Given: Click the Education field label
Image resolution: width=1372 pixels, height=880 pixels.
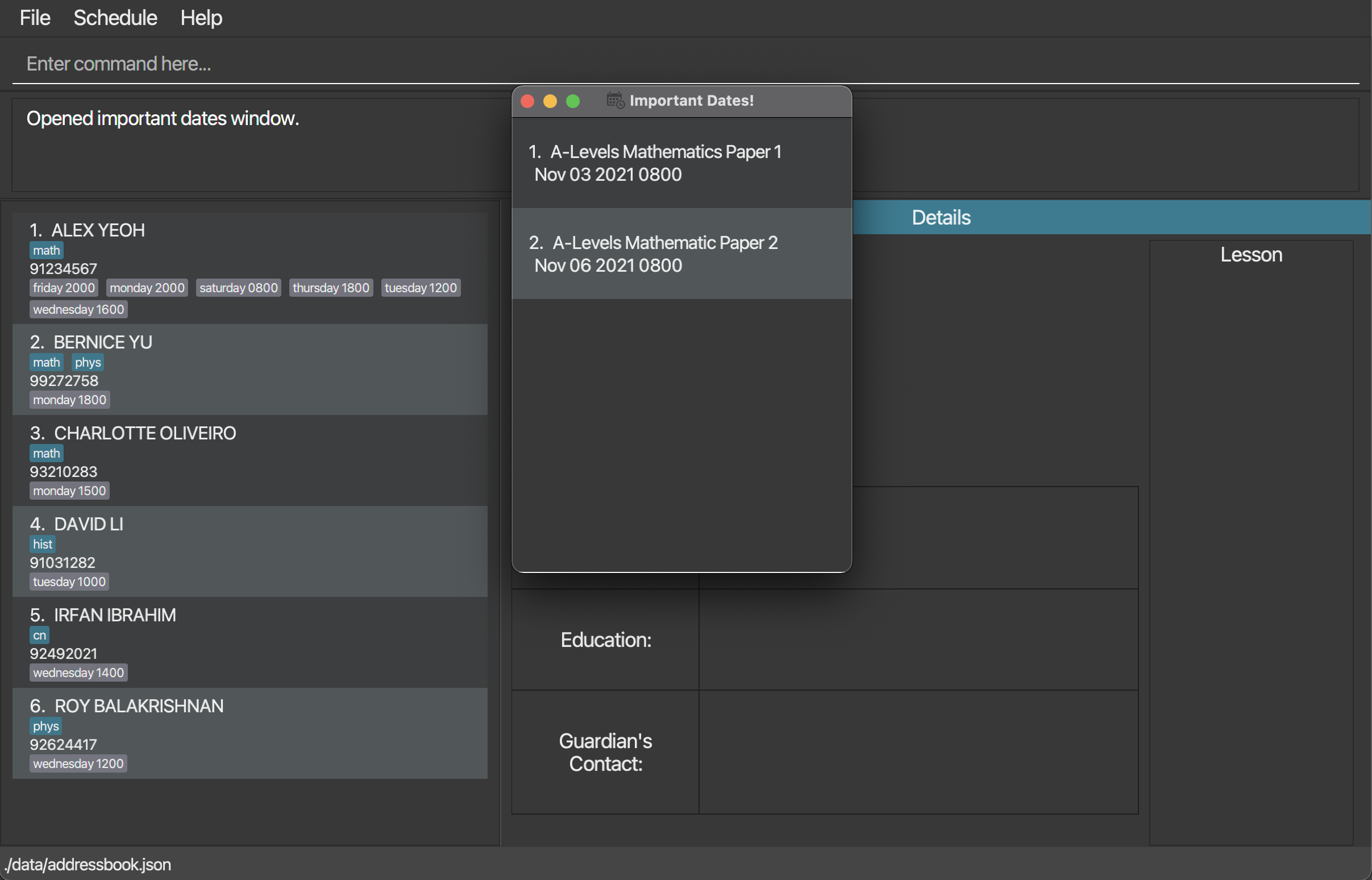Looking at the screenshot, I should point(605,640).
